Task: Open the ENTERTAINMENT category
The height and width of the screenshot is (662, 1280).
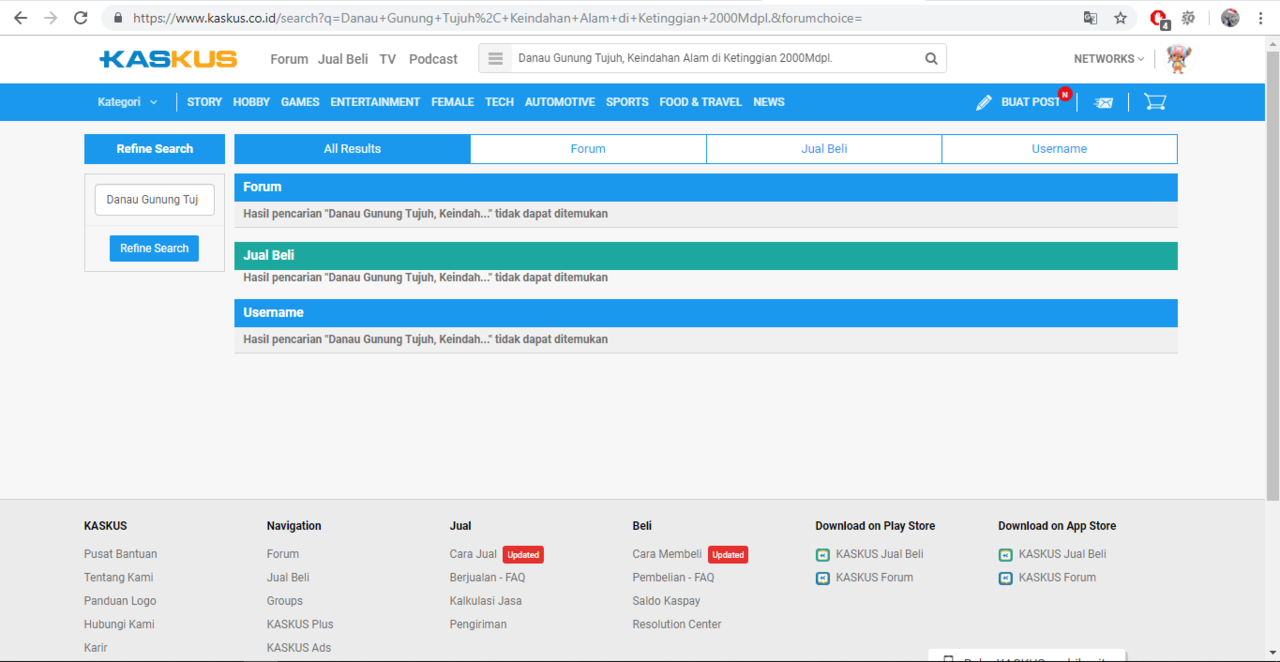Action: point(375,102)
